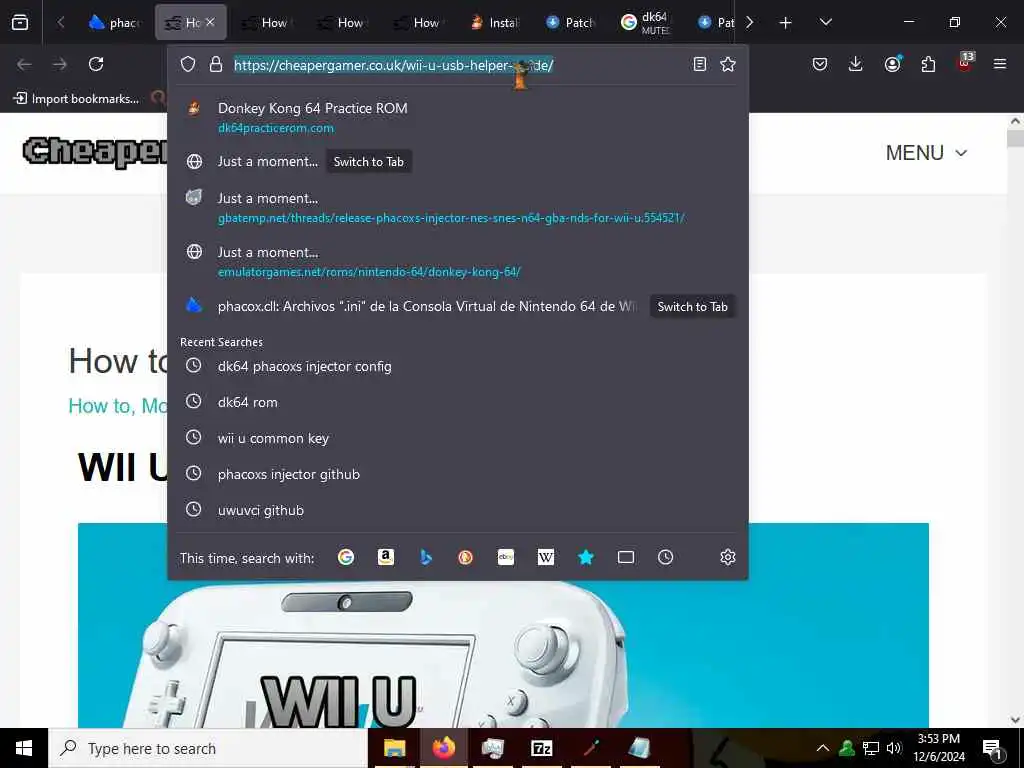Screen dimensions: 1024x768
Task: Open the notification center icon
Action: pos(992,749)
